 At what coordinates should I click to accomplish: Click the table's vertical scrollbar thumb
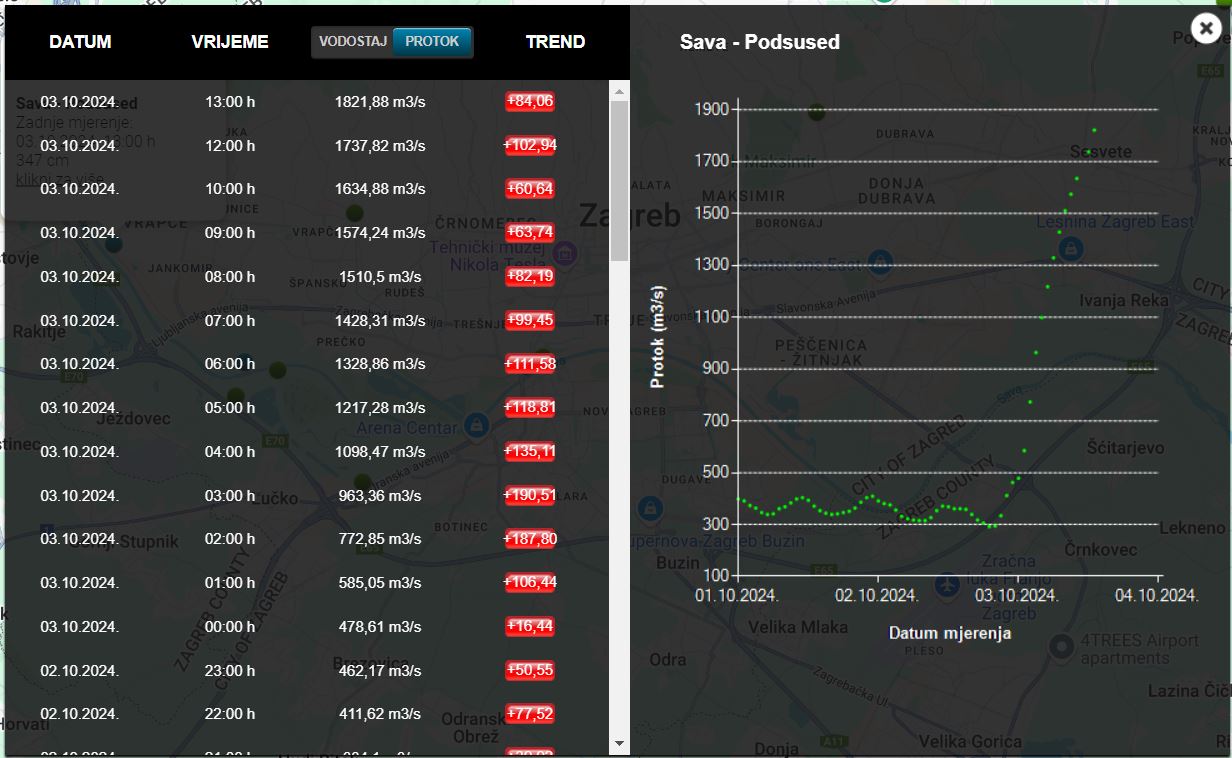pos(619,180)
